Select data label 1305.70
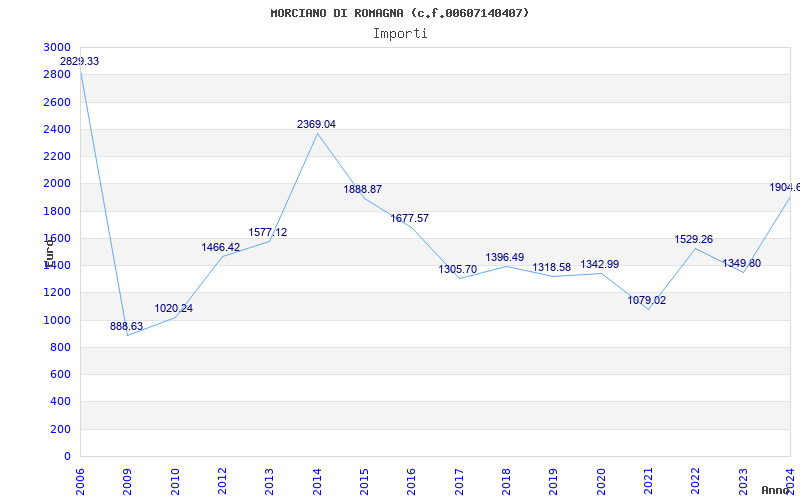 pos(458,269)
